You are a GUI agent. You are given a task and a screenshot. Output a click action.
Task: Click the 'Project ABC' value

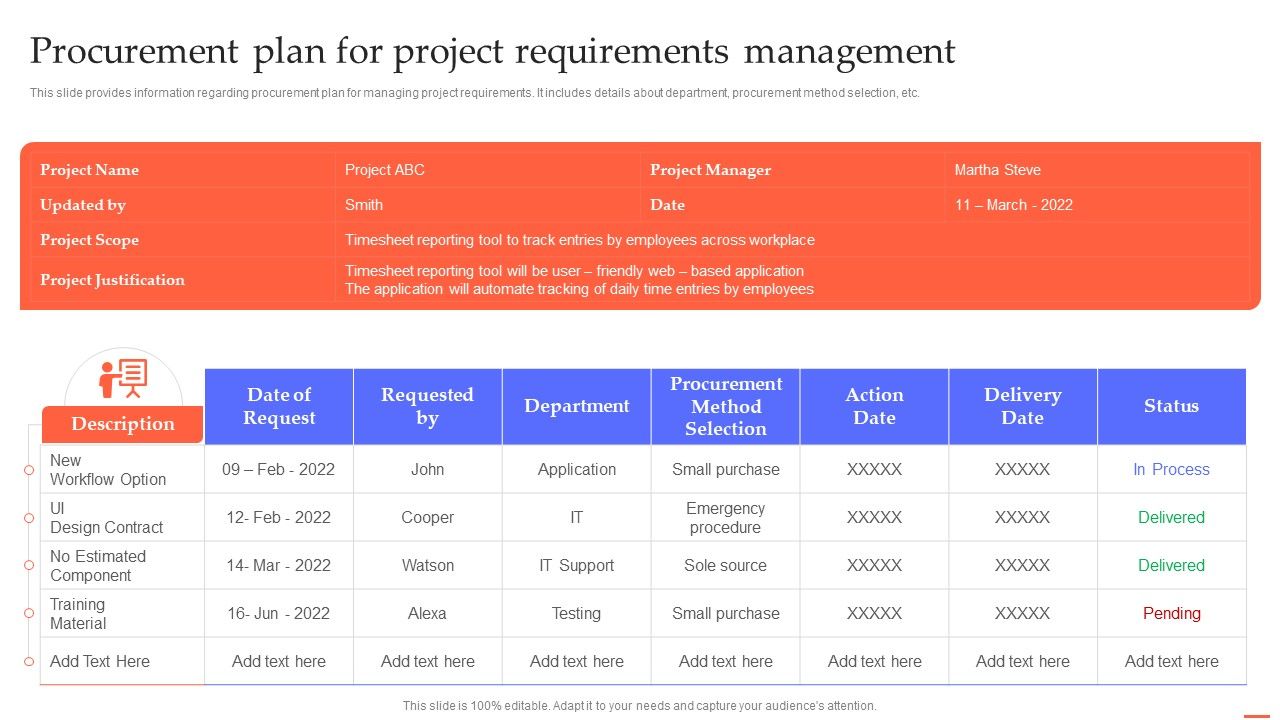tap(385, 170)
